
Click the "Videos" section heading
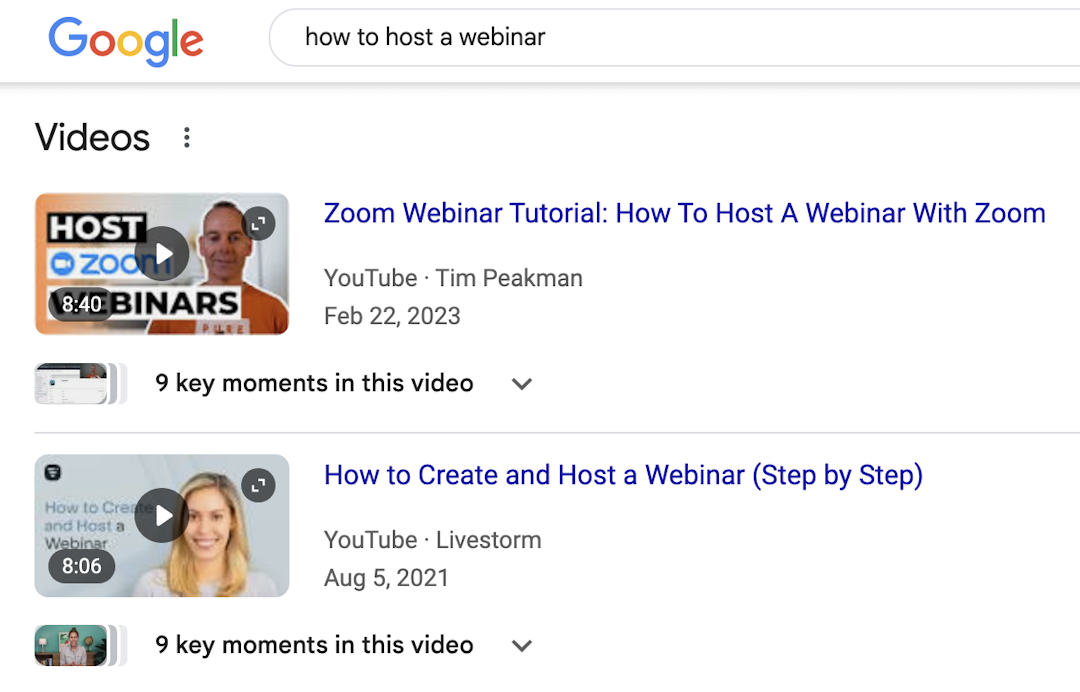(92, 137)
